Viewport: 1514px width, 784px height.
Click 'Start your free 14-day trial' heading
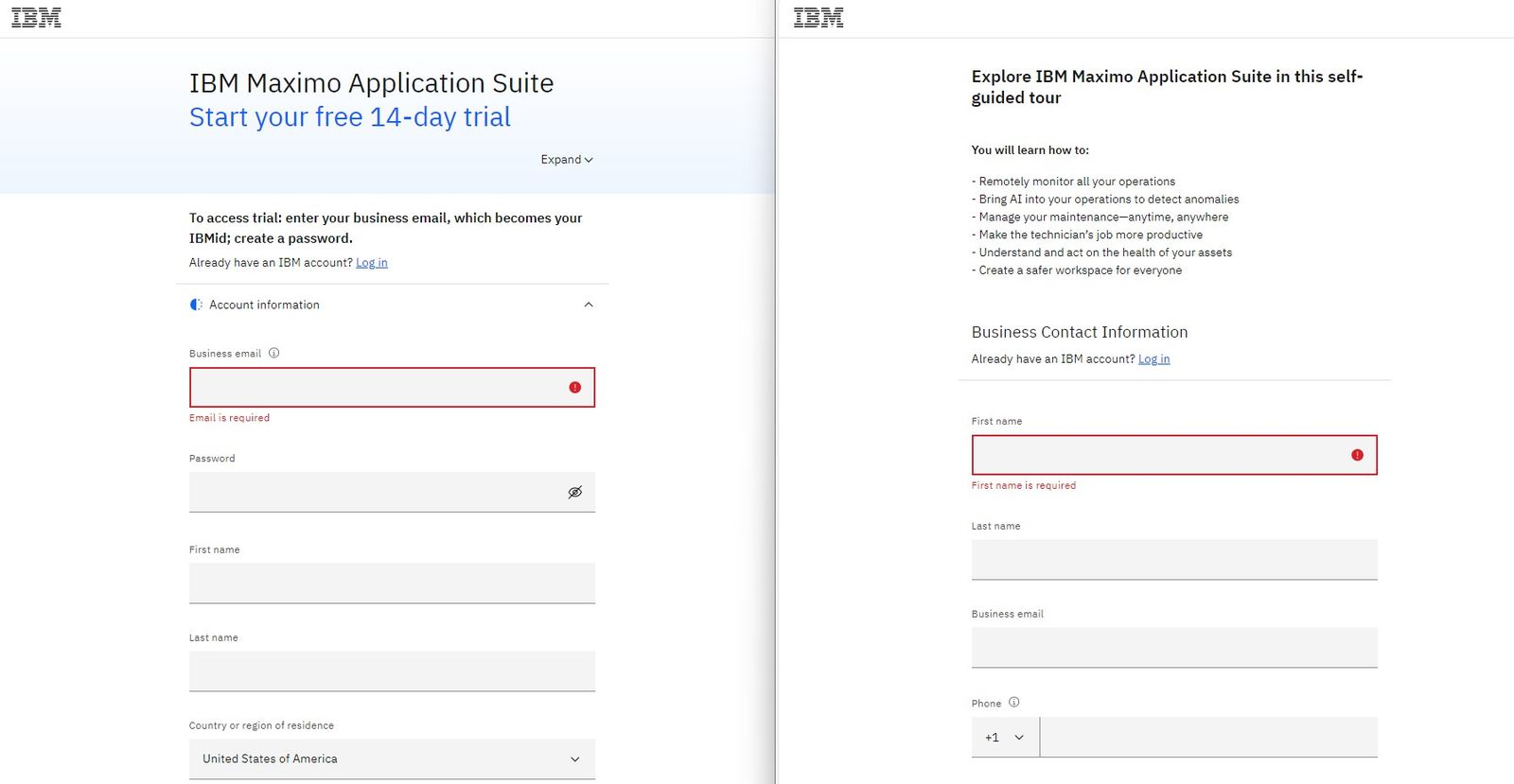pyautogui.click(x=349, y=117)
